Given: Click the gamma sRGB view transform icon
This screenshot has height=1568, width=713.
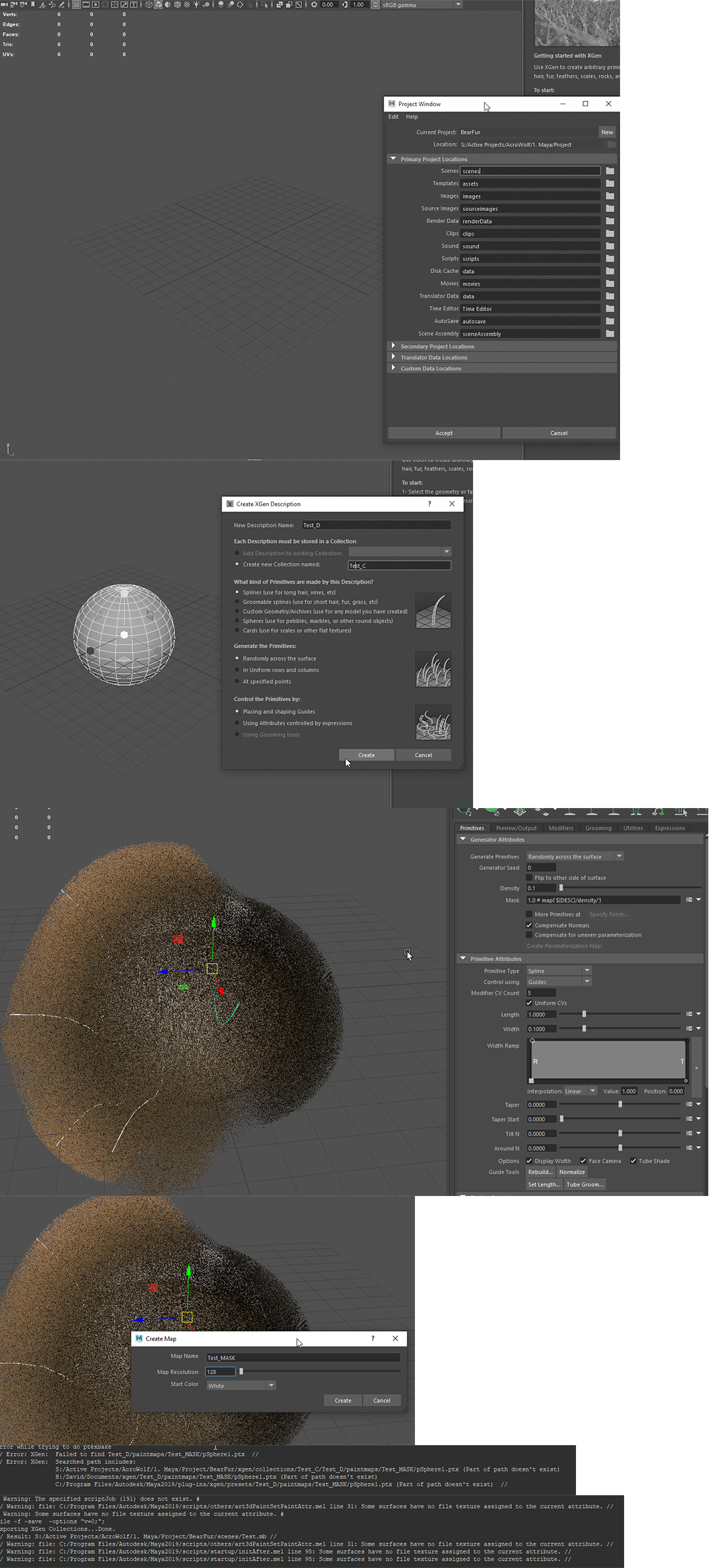Looking at the screenshot, I should [x=376, y=4].
